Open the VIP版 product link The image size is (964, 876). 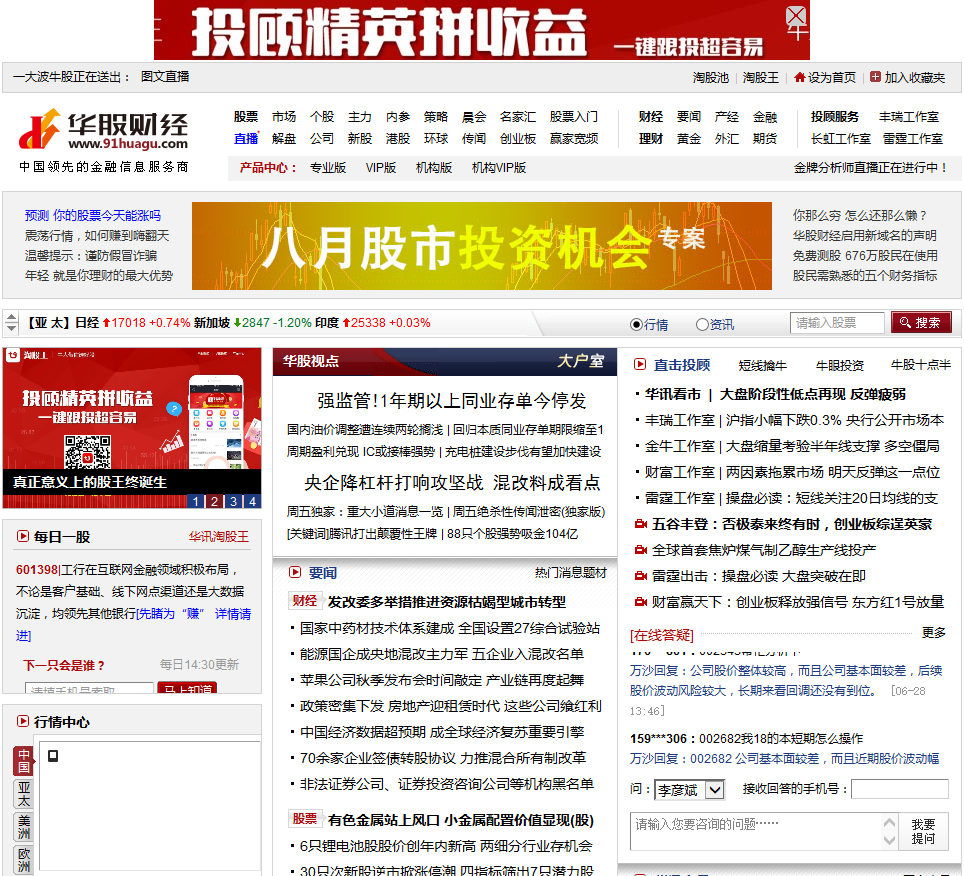pos(381,168)
